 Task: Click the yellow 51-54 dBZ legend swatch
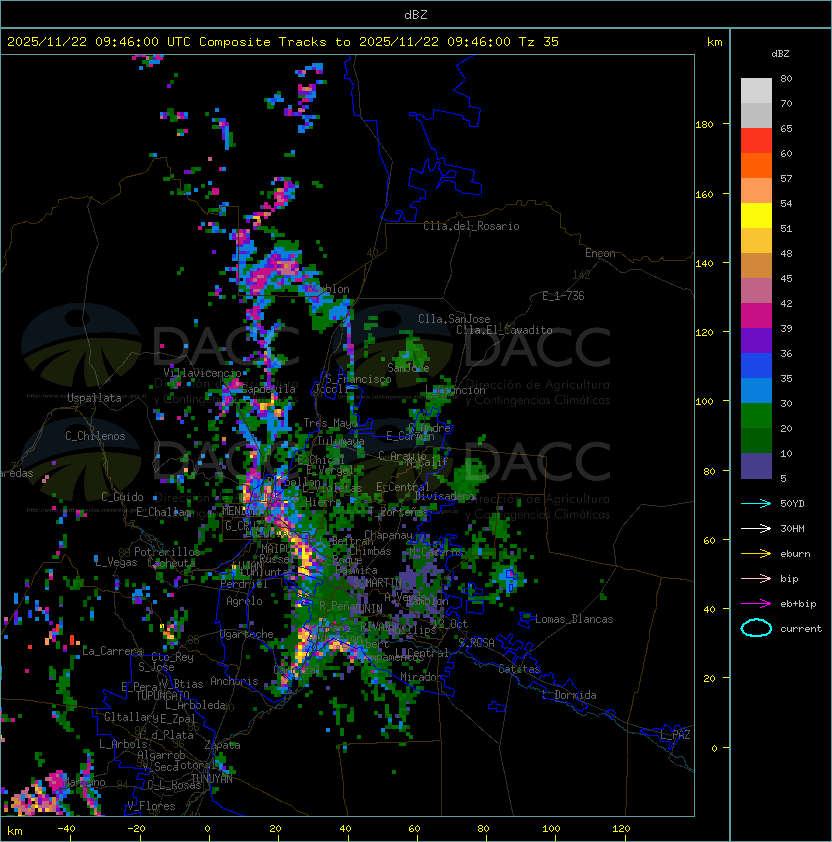tap(756, 215)
